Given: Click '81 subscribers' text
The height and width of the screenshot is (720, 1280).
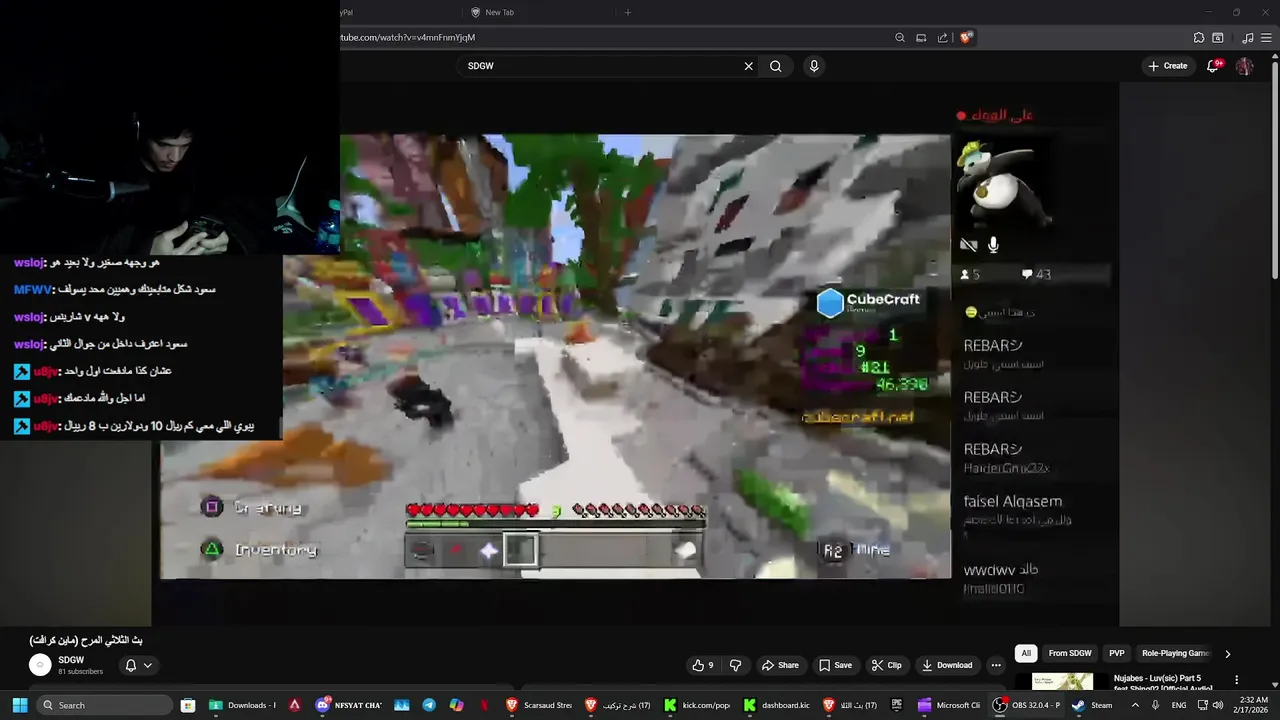Looking at the screenshot, I should 80,672.
